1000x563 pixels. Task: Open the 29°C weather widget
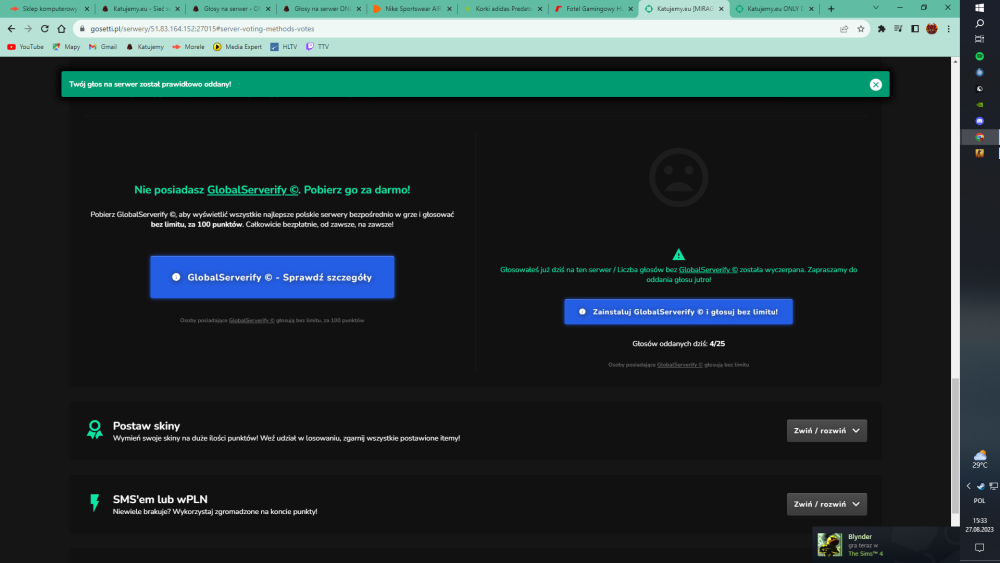980,459
